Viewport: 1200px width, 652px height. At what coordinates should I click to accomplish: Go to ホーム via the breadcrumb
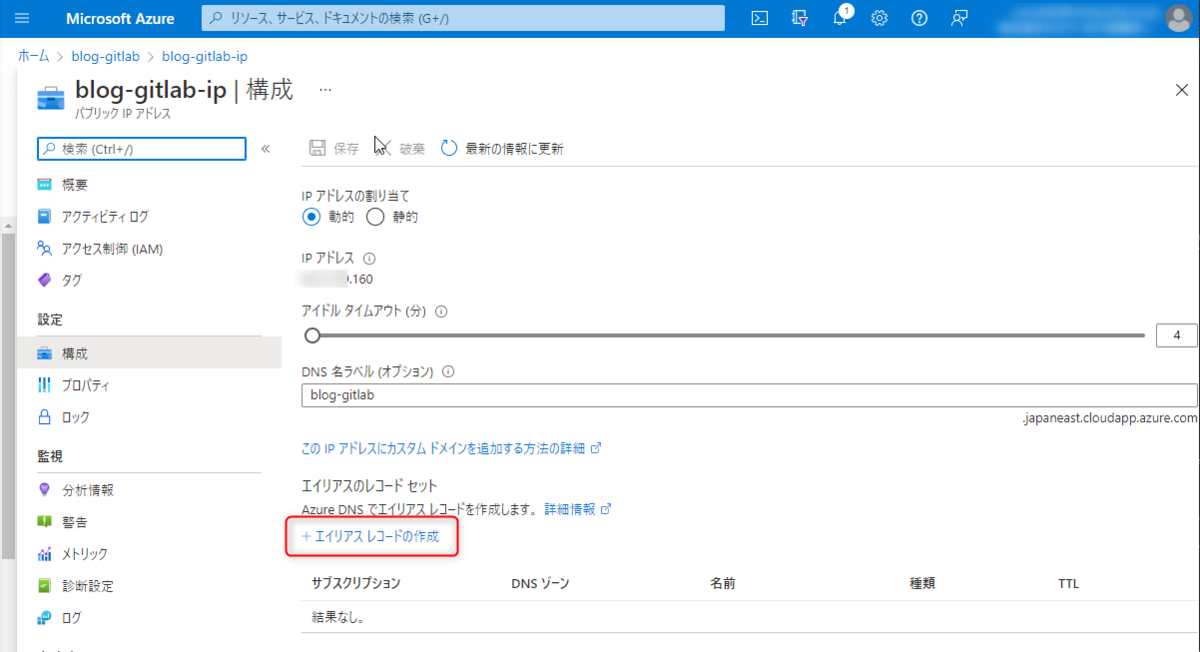tap(32, 56)
